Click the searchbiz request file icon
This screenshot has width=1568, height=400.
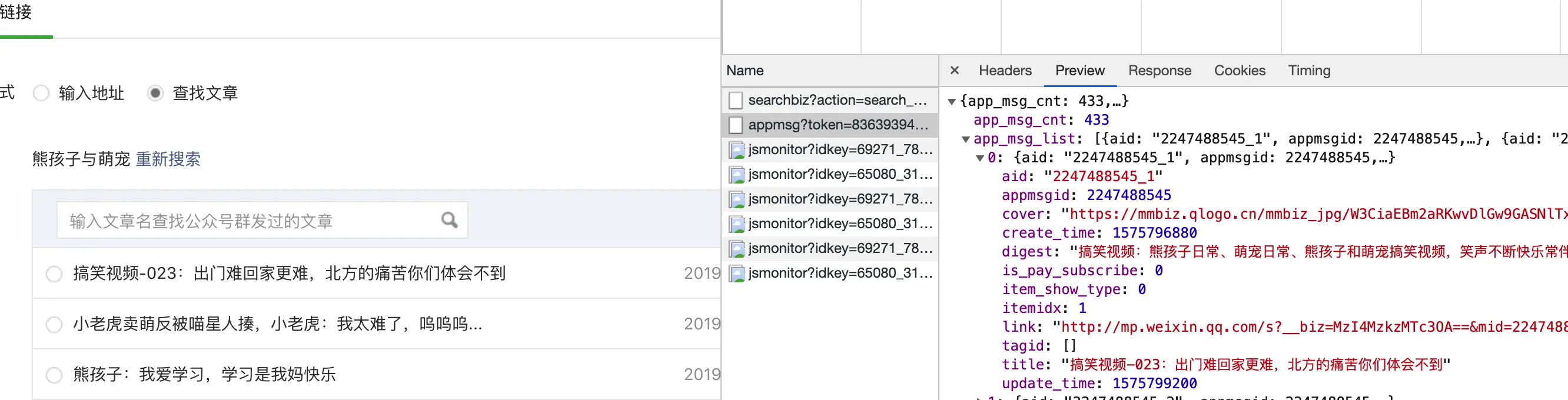[x=735, y=101]
